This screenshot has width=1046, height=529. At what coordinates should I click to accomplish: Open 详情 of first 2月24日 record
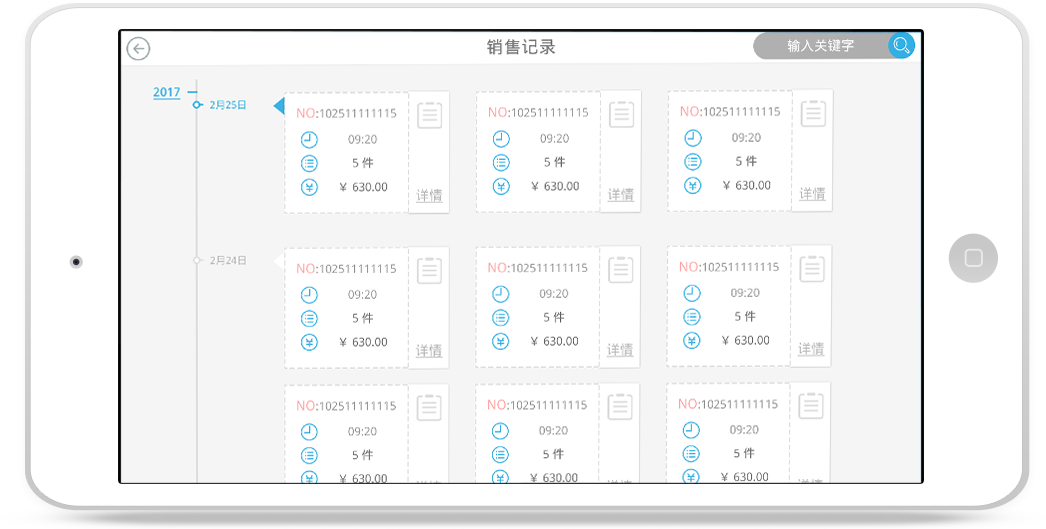pos(429,351)
